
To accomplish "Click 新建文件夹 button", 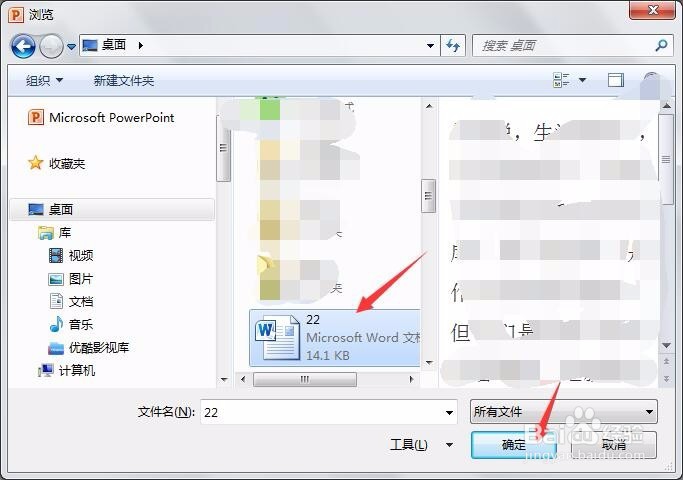I will coord(124,81).
